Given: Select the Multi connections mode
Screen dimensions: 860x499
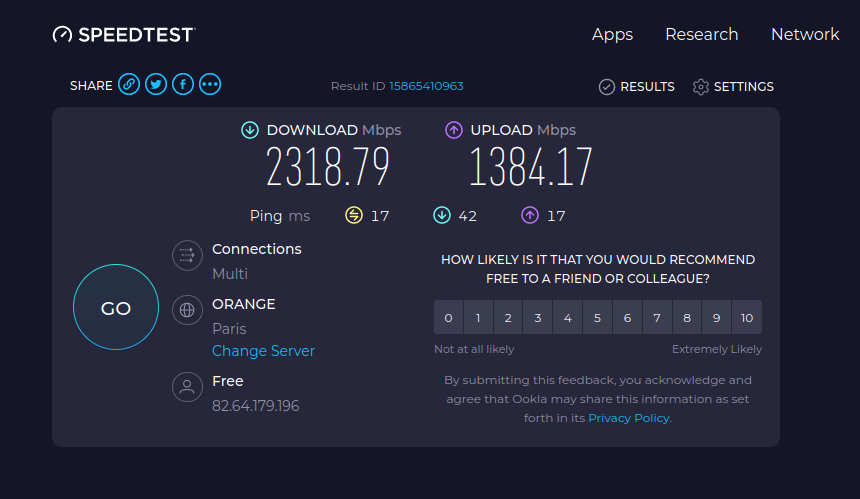Looking at the screenshot, I should pyautogui.click(x=230, y=274).
